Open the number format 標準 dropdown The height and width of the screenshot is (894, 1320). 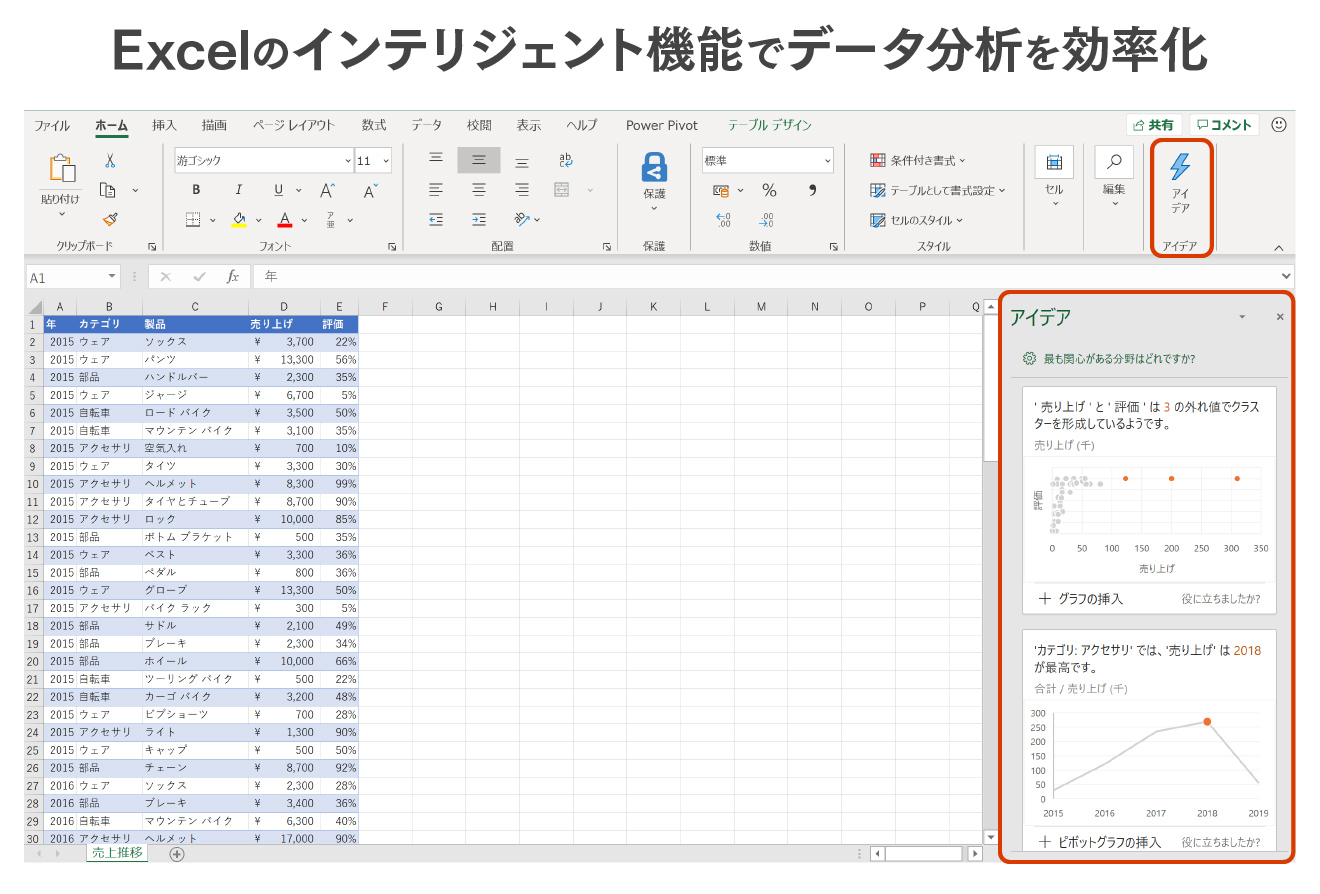827,160
